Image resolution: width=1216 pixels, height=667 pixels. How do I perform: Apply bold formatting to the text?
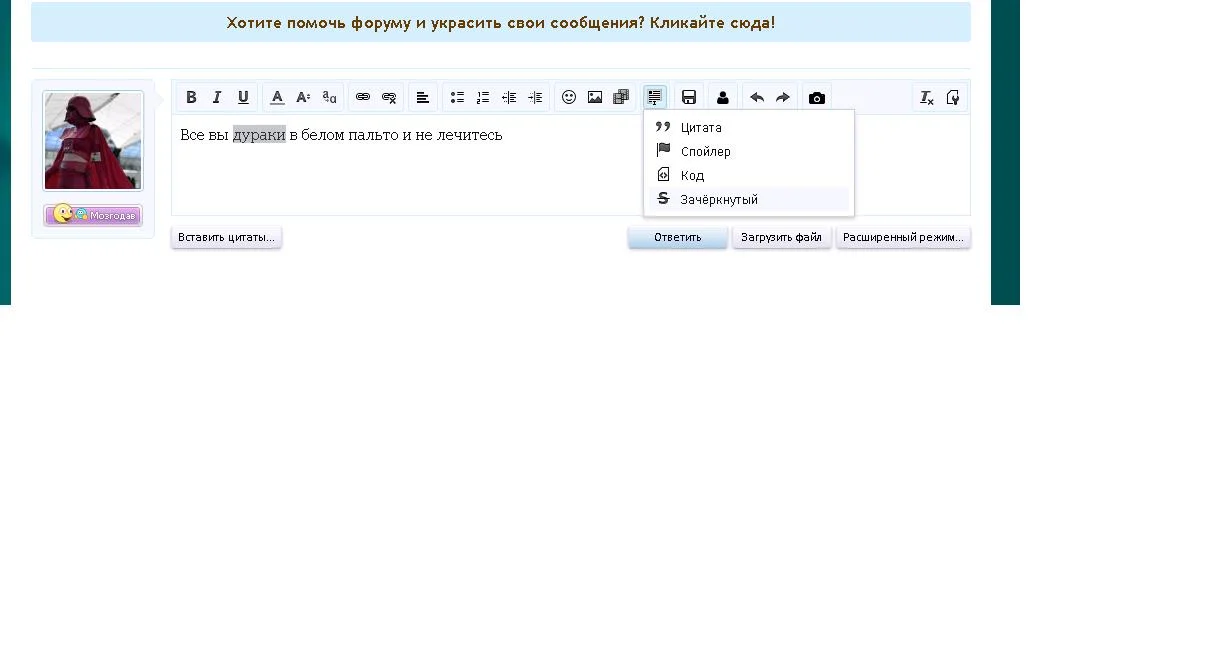click(x=191, y=97)
